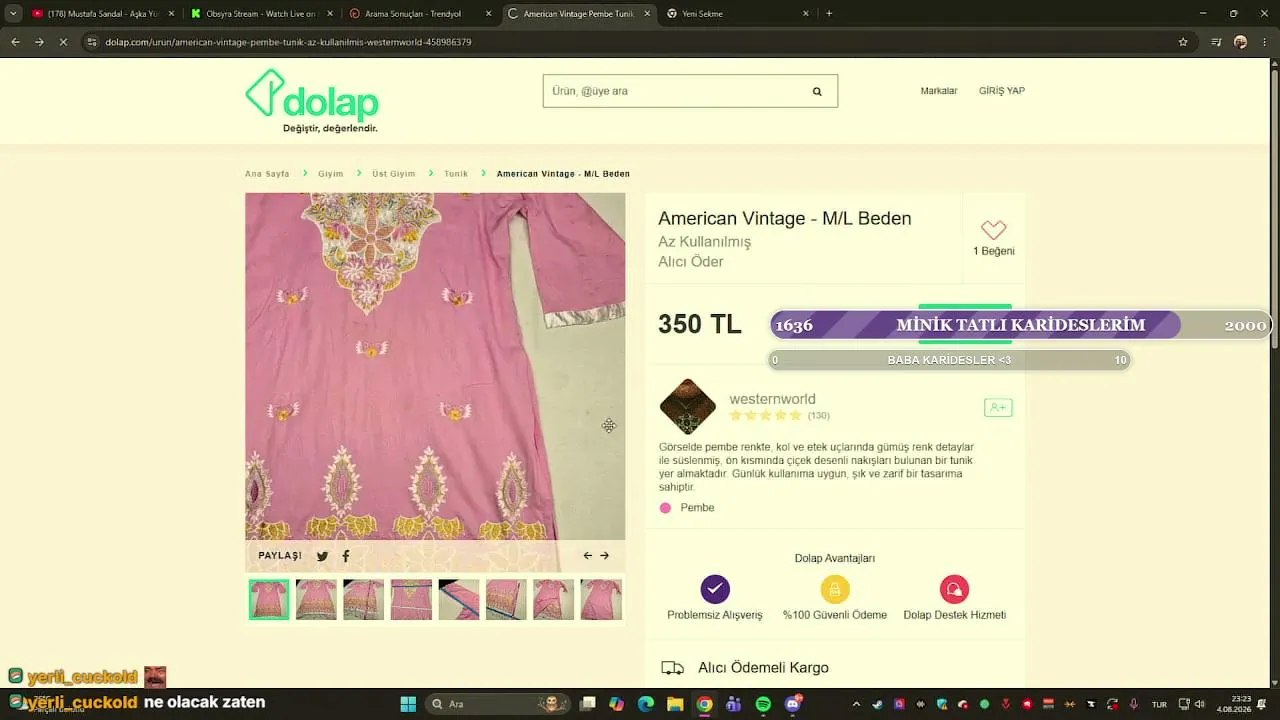
Task: Open Microsoft Edge from the taskbar
Action: click(646, 704)
